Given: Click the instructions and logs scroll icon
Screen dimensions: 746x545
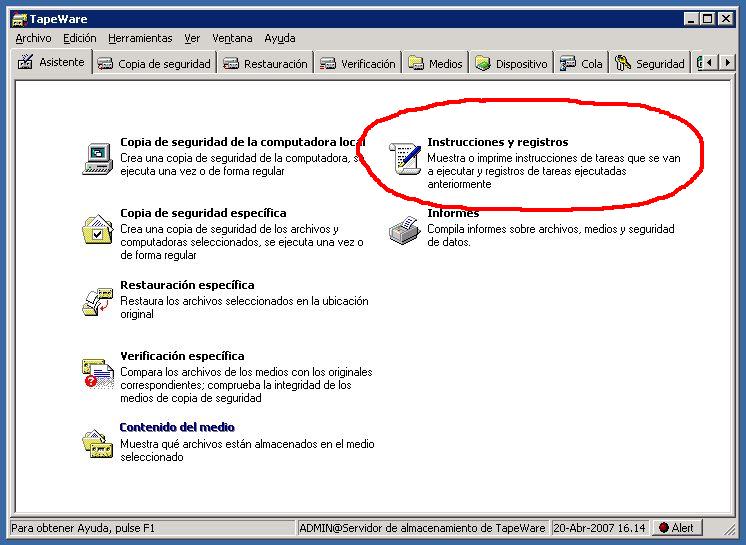Looking at the screenshot, I should (405, 159).
